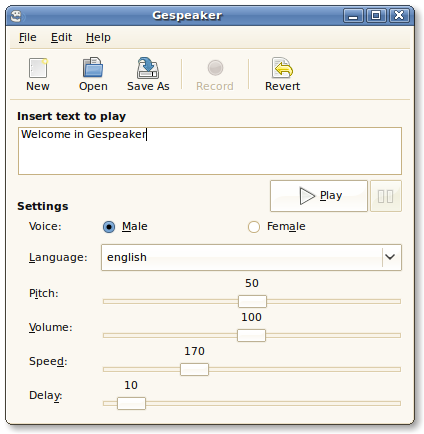Click inside the text-to-play input box
This screenshot has height=434, width=424.
210,151
